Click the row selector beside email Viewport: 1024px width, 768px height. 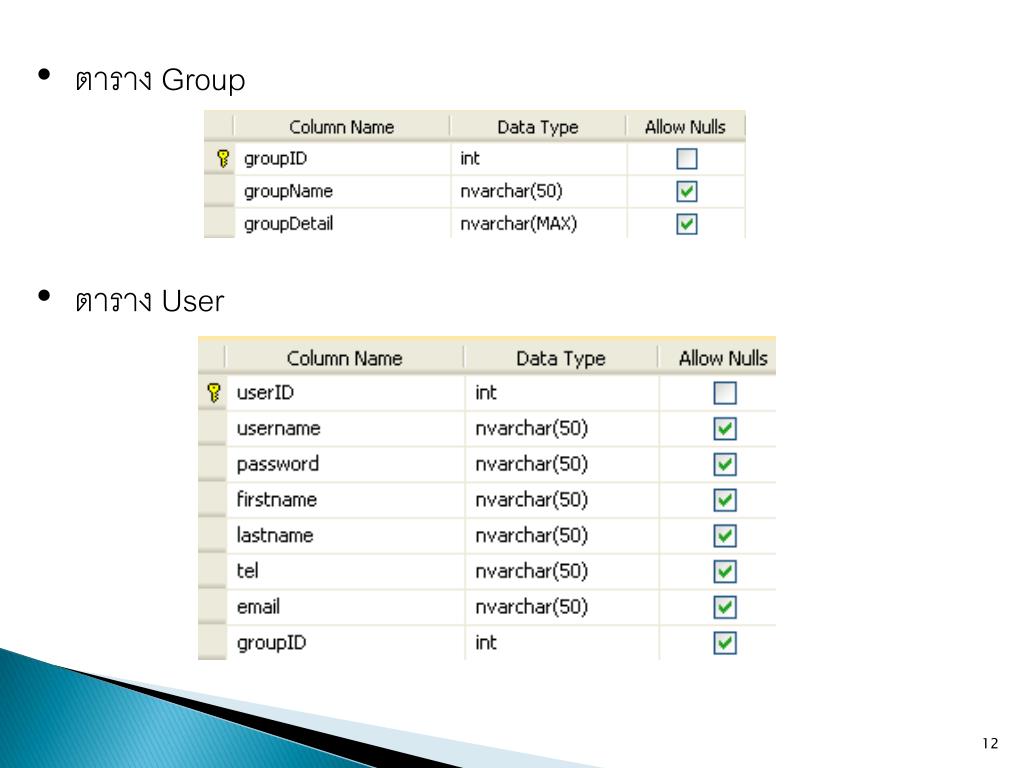(212, 607)
